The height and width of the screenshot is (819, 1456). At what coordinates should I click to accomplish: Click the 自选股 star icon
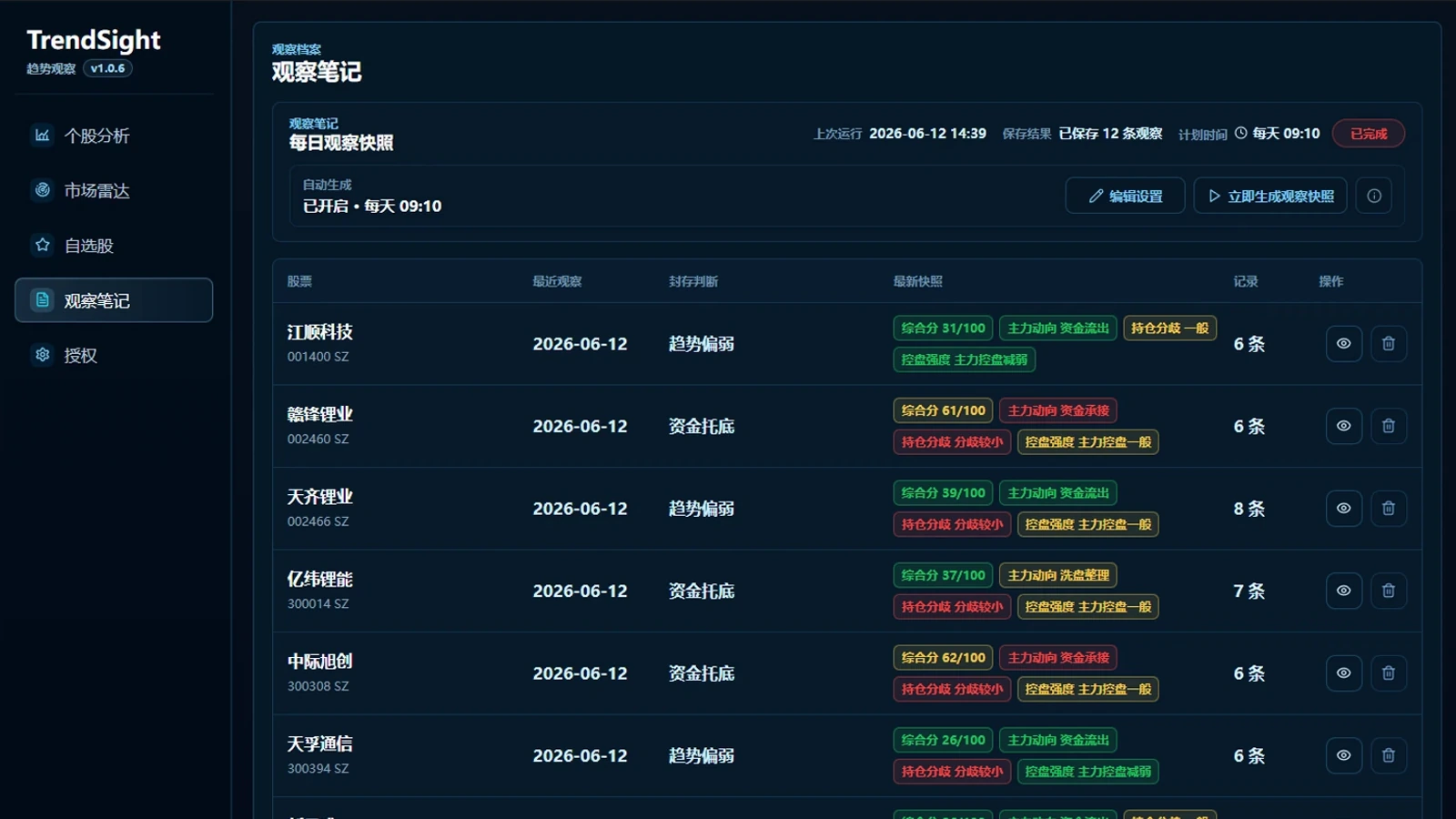(42, 245)
